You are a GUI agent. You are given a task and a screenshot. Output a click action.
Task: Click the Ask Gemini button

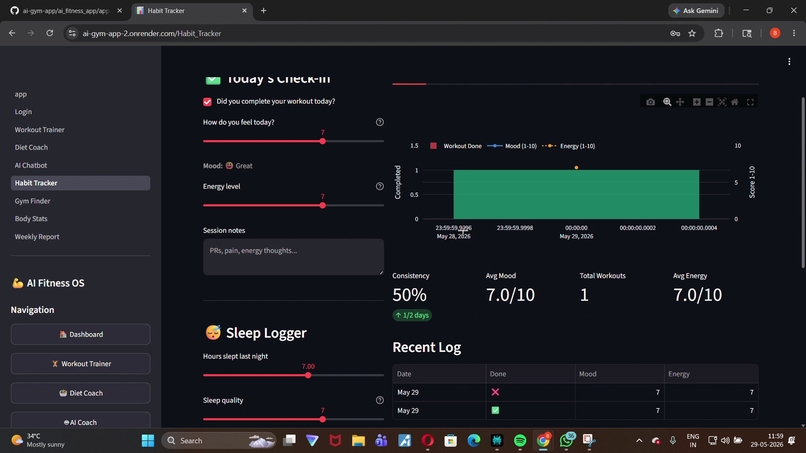696,10
